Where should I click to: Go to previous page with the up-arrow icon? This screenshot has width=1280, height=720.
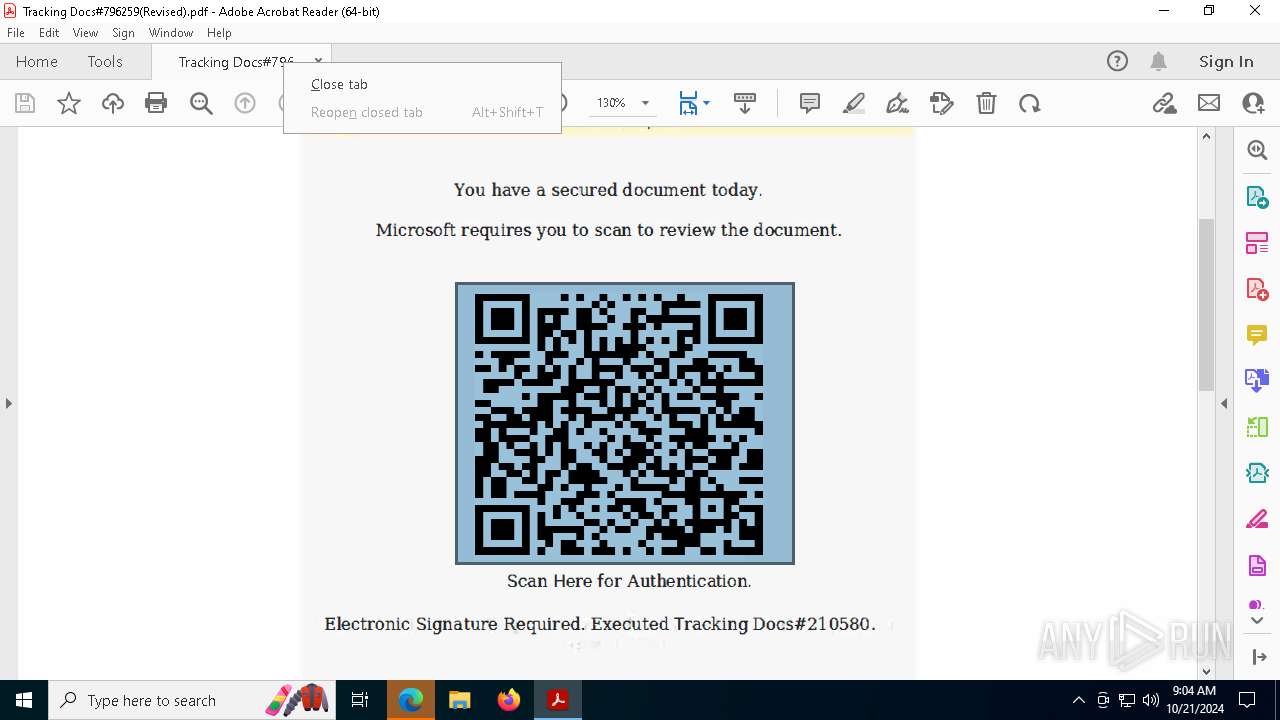tap(245, 103)
